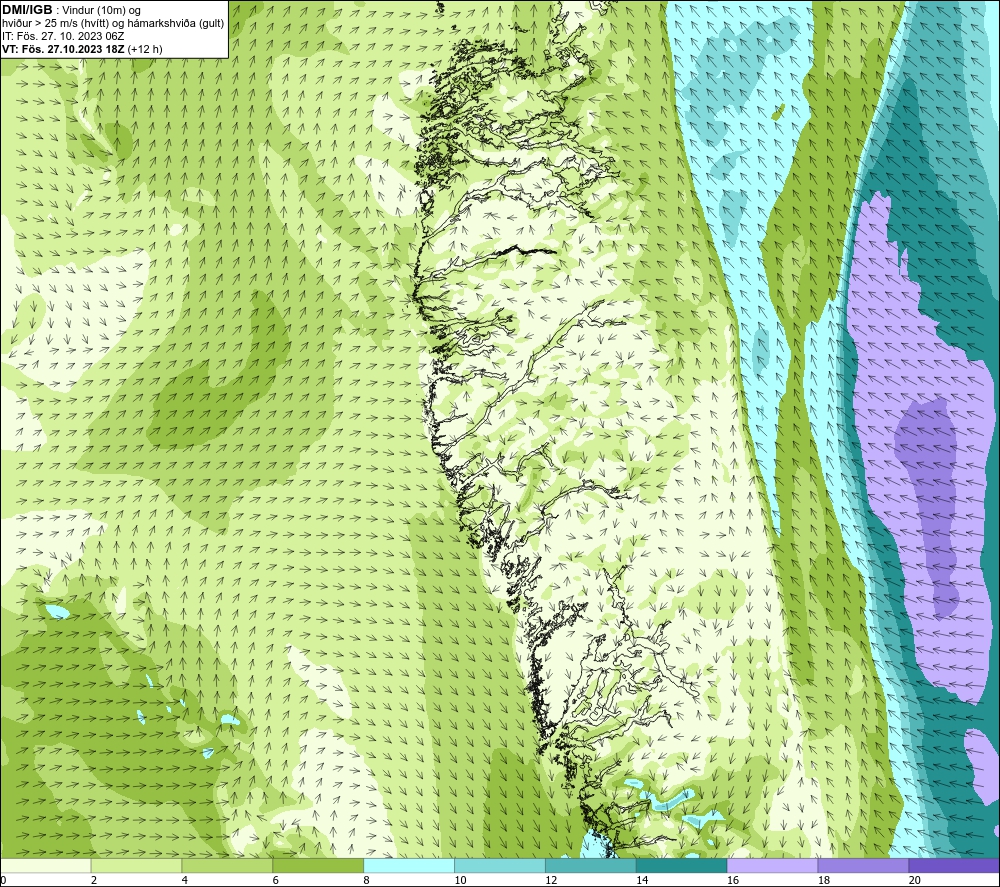Click the "hviður > 25 m/s (hvítt)" line
1000x887 pixels.
pos(57,24)
